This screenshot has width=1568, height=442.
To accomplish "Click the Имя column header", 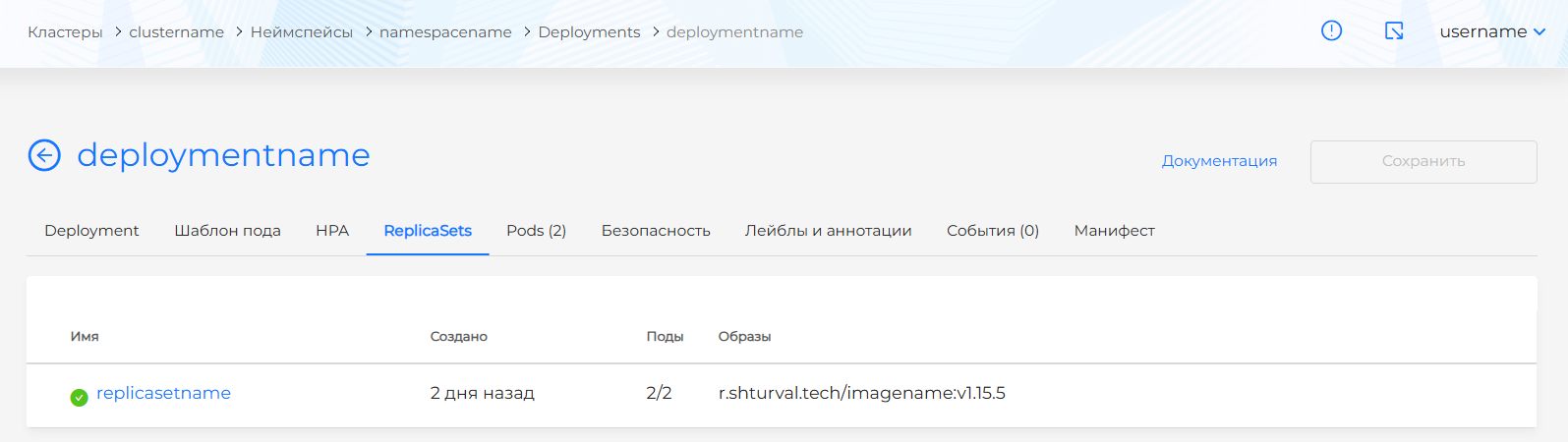I will (85, 336).
